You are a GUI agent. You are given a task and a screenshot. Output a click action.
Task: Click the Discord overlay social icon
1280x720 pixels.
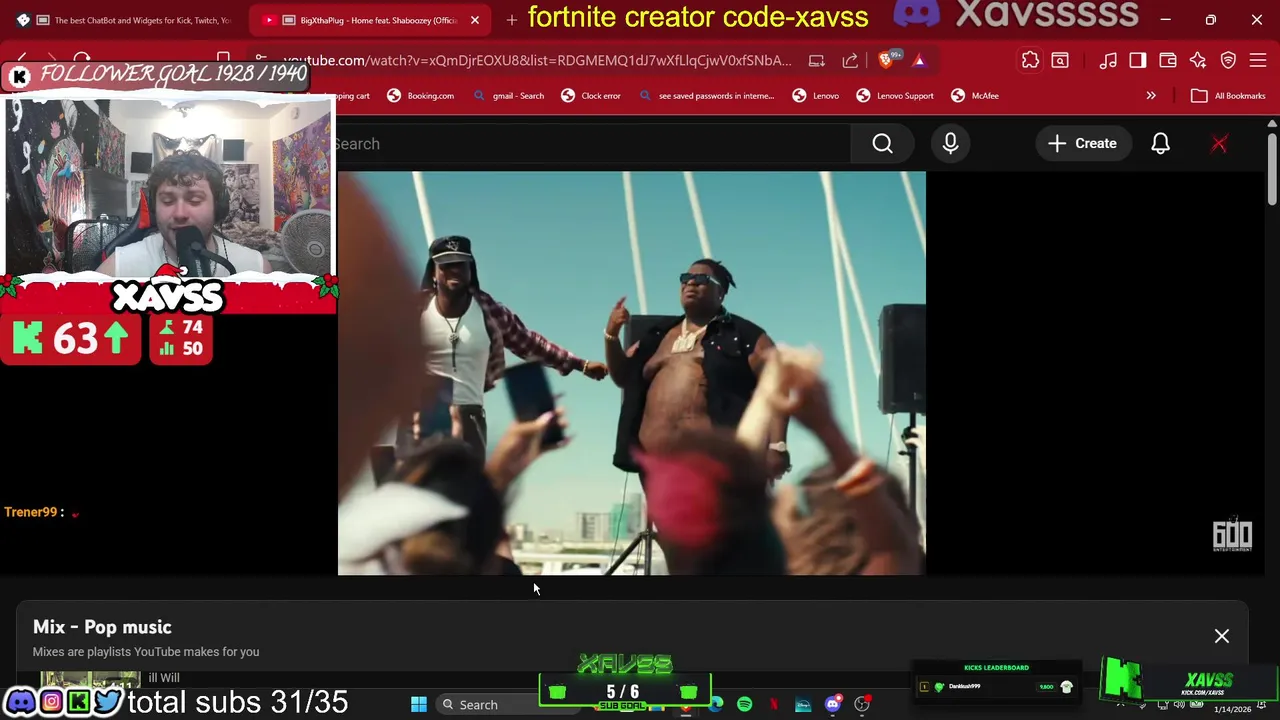[21, 702]
